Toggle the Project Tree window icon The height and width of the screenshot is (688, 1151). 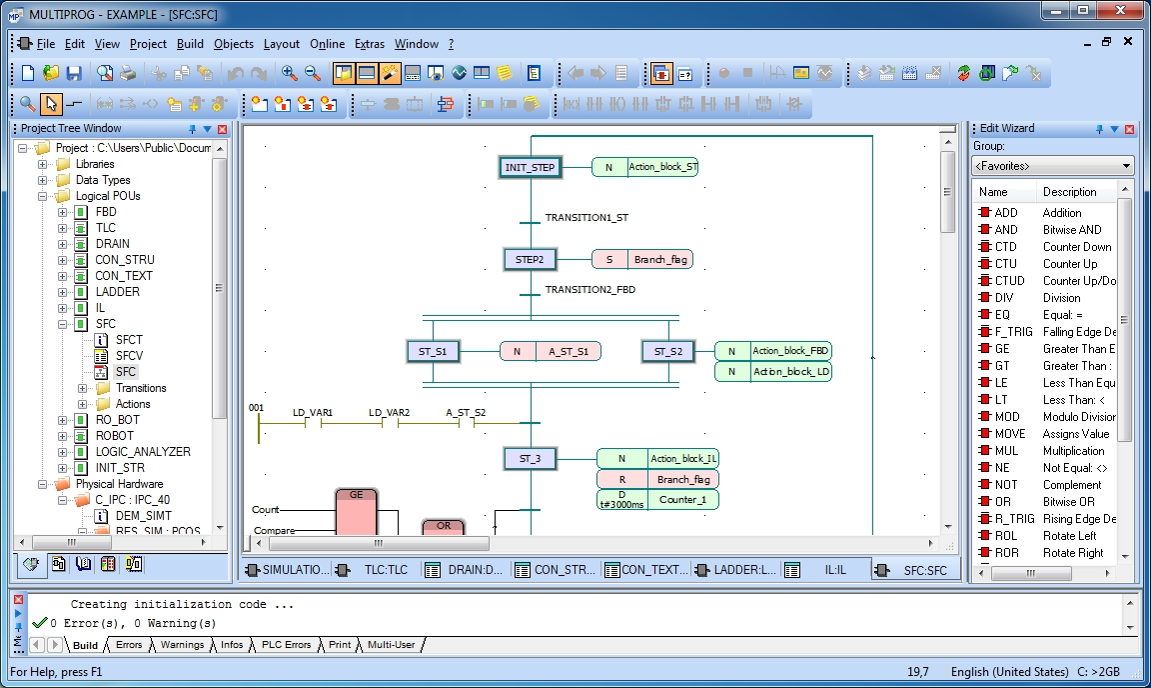[x=344, y=73]
